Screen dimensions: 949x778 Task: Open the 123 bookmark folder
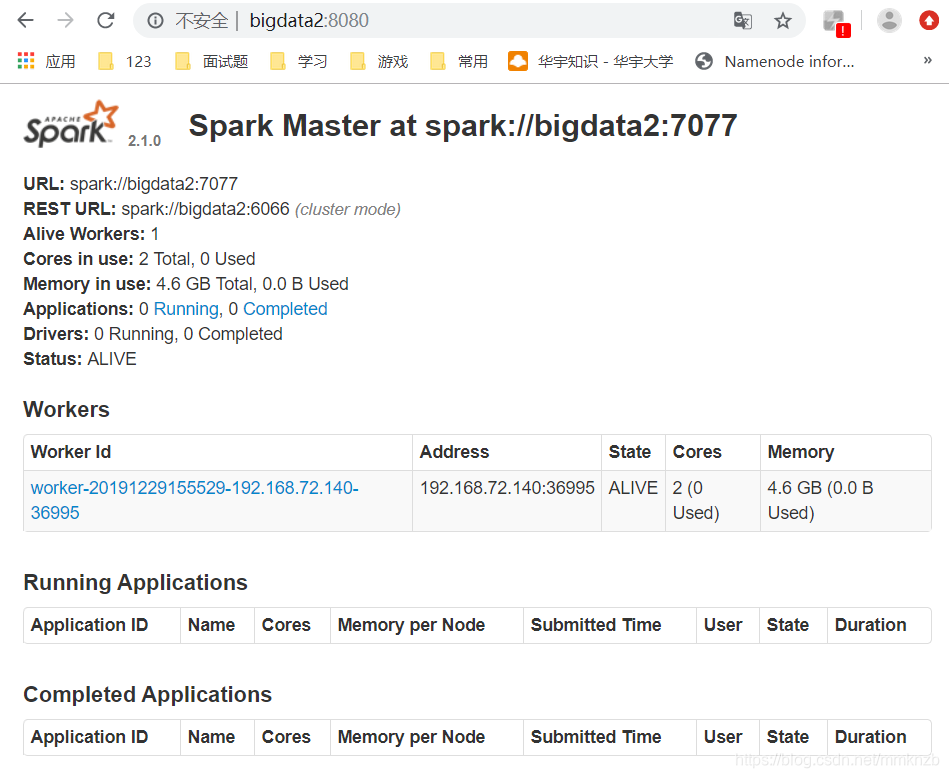125,61
